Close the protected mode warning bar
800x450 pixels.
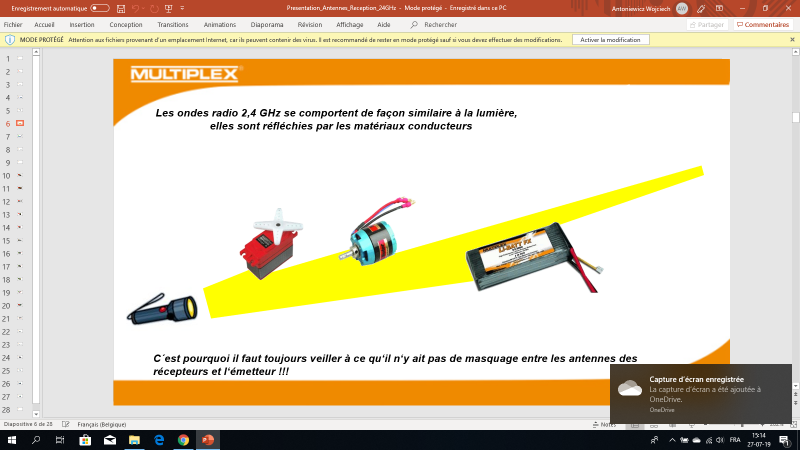[x=792, y=40]
